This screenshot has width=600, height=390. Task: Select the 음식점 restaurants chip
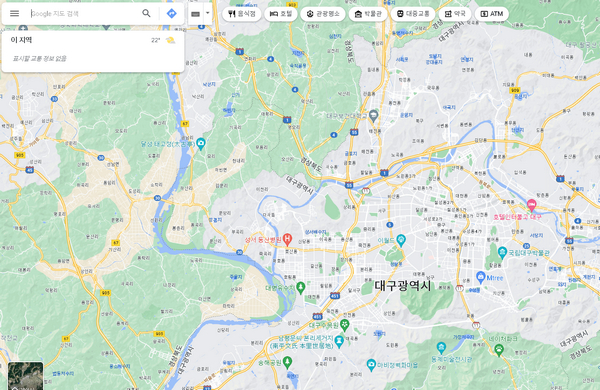tap(241, 14)
